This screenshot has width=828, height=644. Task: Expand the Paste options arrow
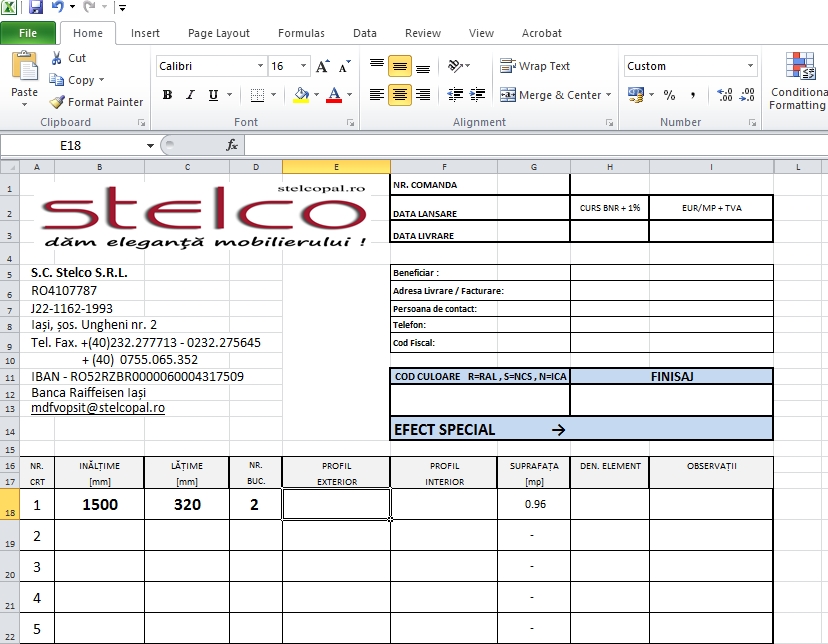pyautogui.click(x=24, y=104)
